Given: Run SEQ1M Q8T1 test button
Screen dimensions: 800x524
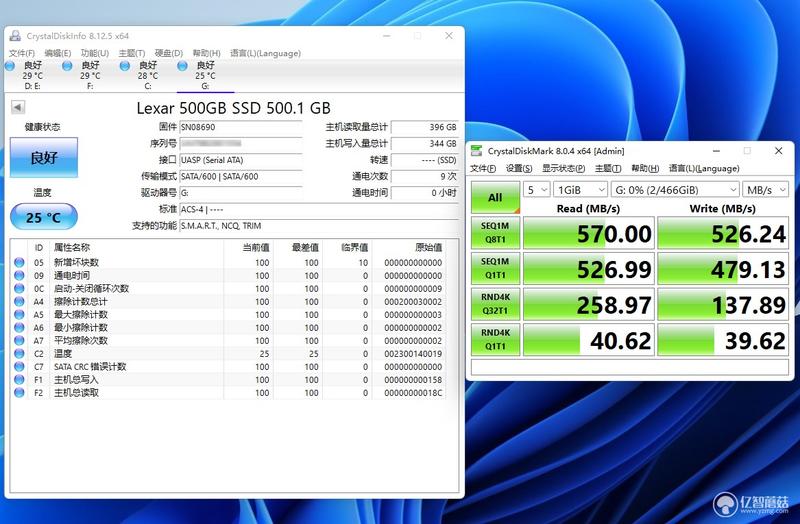Looking at the screenshot, I should pyautogui.click(x=495, y=233).
